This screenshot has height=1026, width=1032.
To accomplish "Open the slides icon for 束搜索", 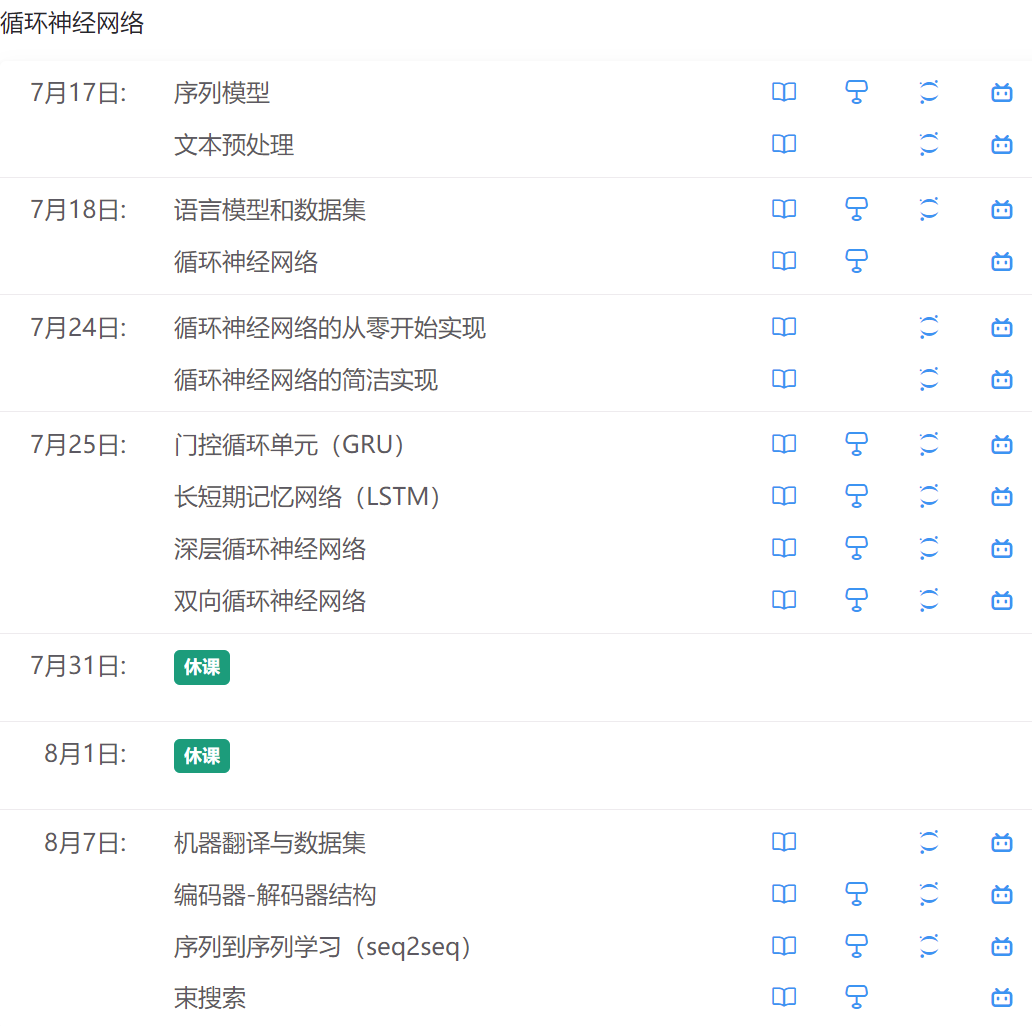I will click(856, 997).
